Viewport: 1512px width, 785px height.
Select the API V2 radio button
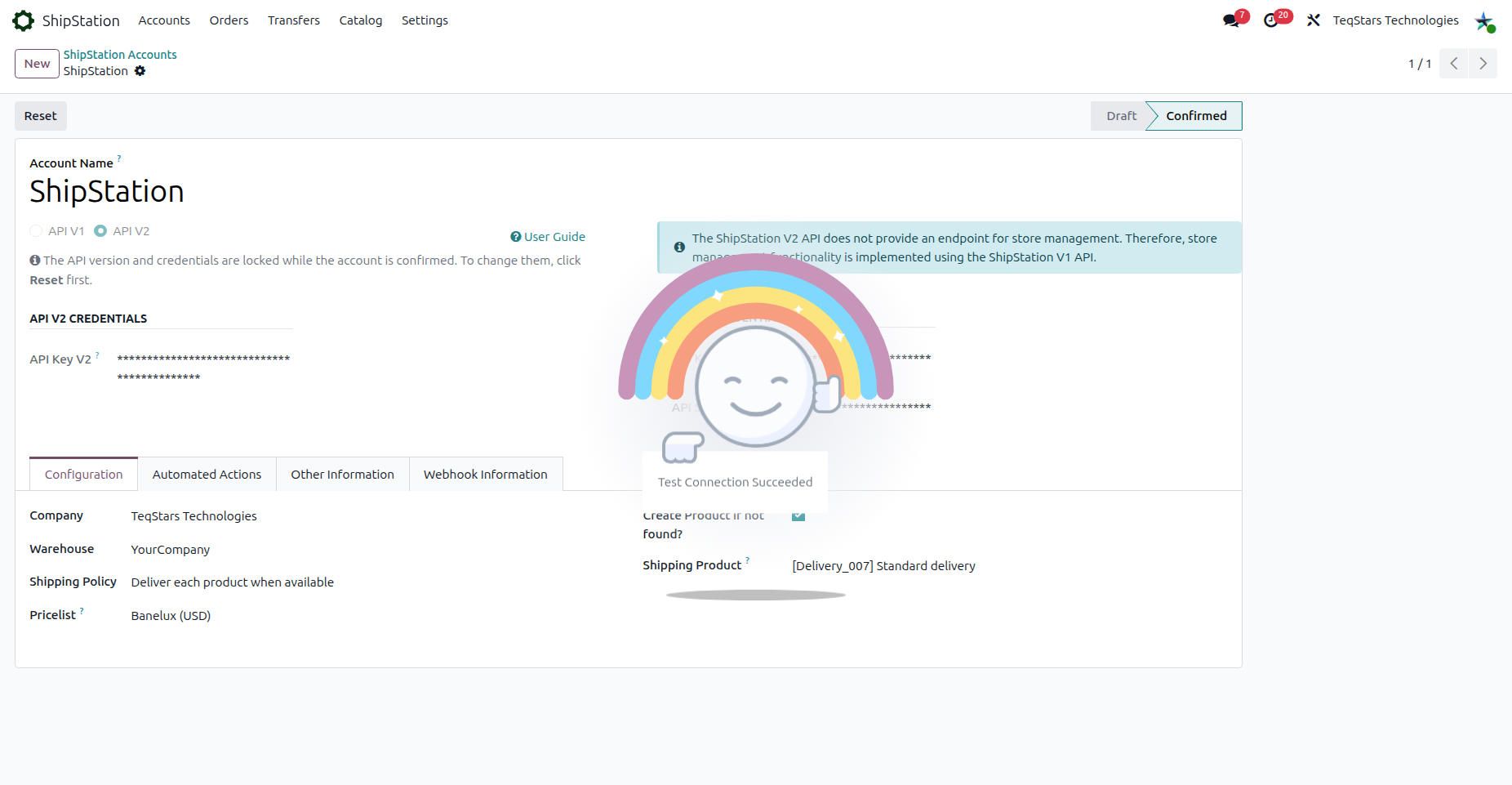point(100,231)
